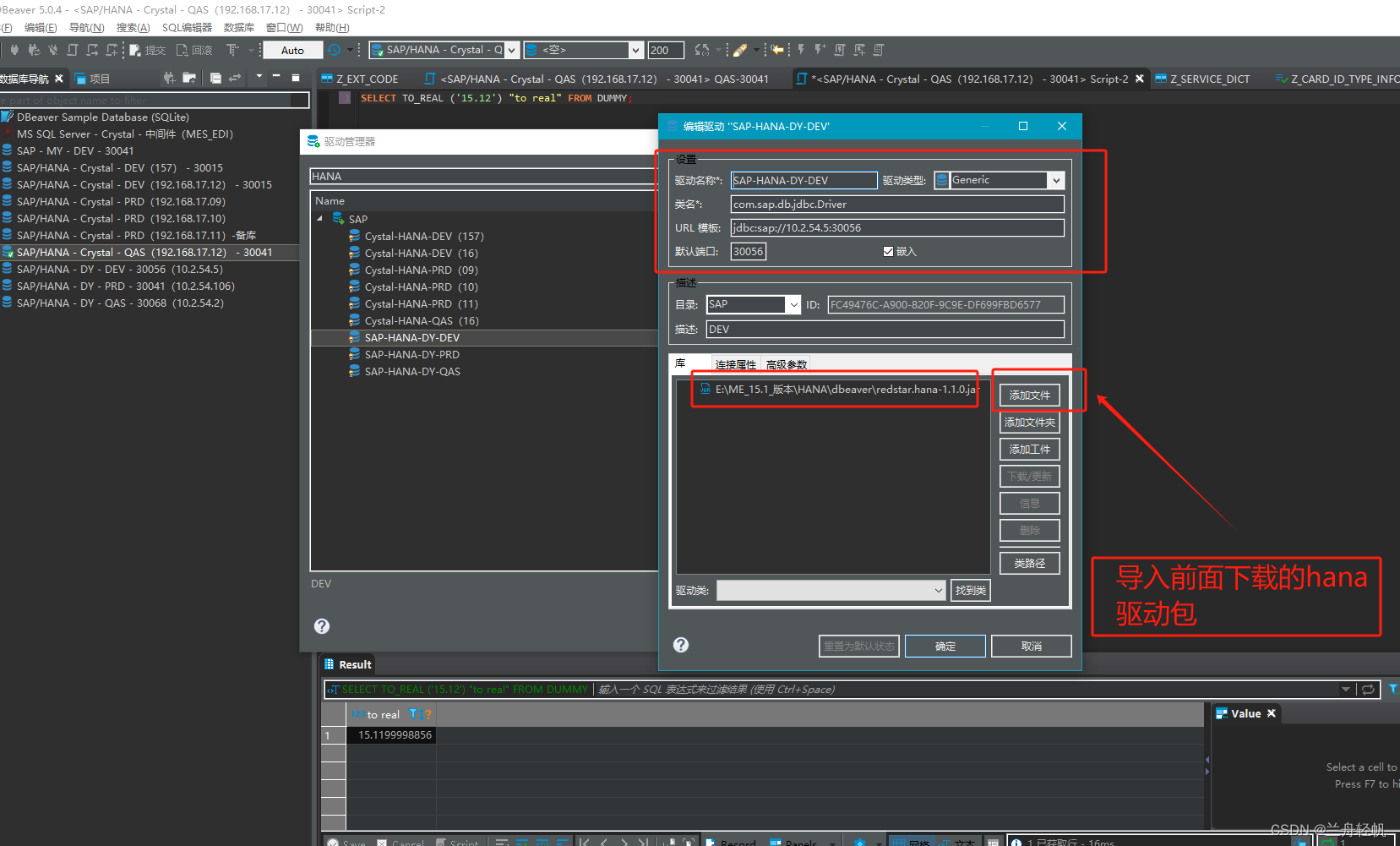Screen dimensions: 1400x846
Task: Click the refresh arrows icon in toolbar
Action: pos(701,50)
